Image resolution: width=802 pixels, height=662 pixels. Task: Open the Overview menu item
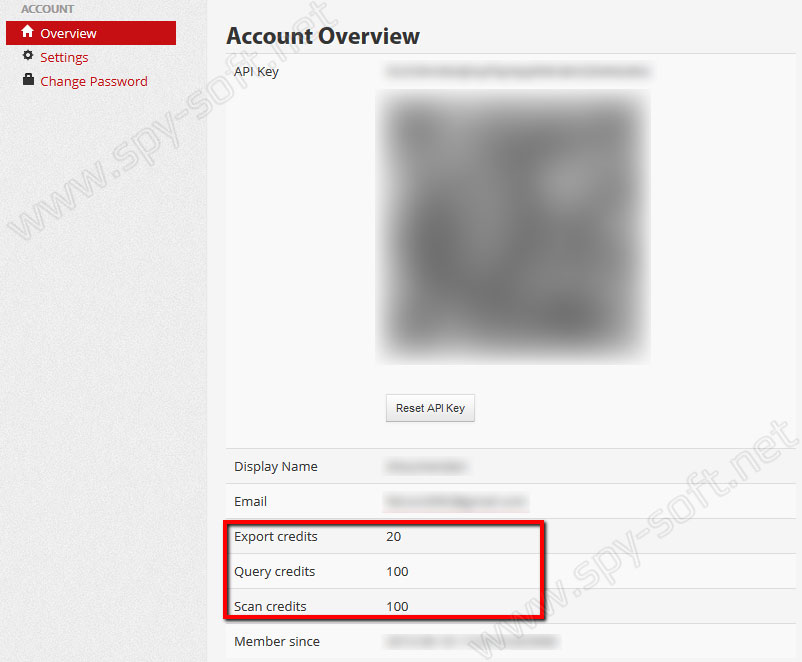click(91, 33)
